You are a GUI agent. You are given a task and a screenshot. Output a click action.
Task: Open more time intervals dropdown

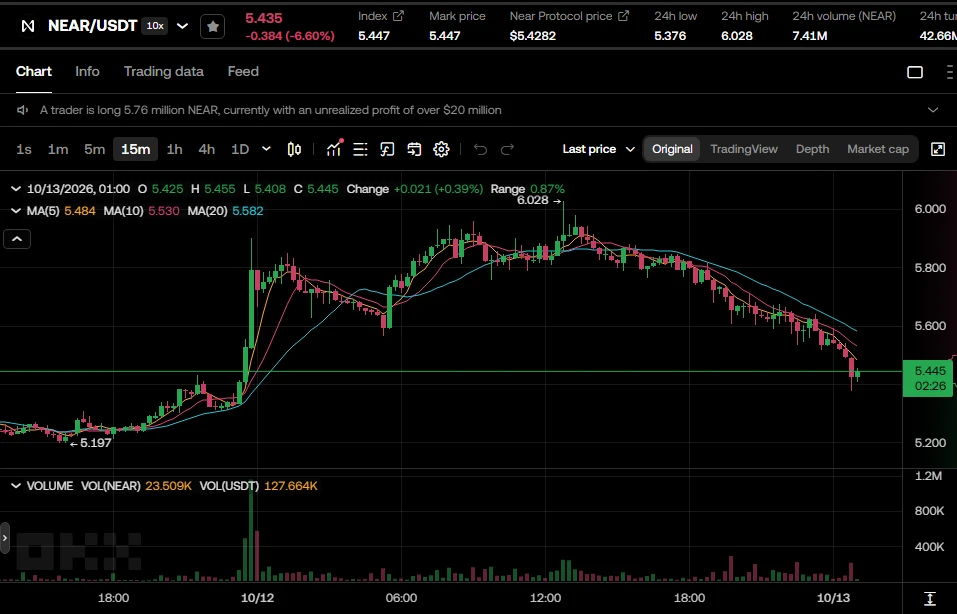click(266, 149)
